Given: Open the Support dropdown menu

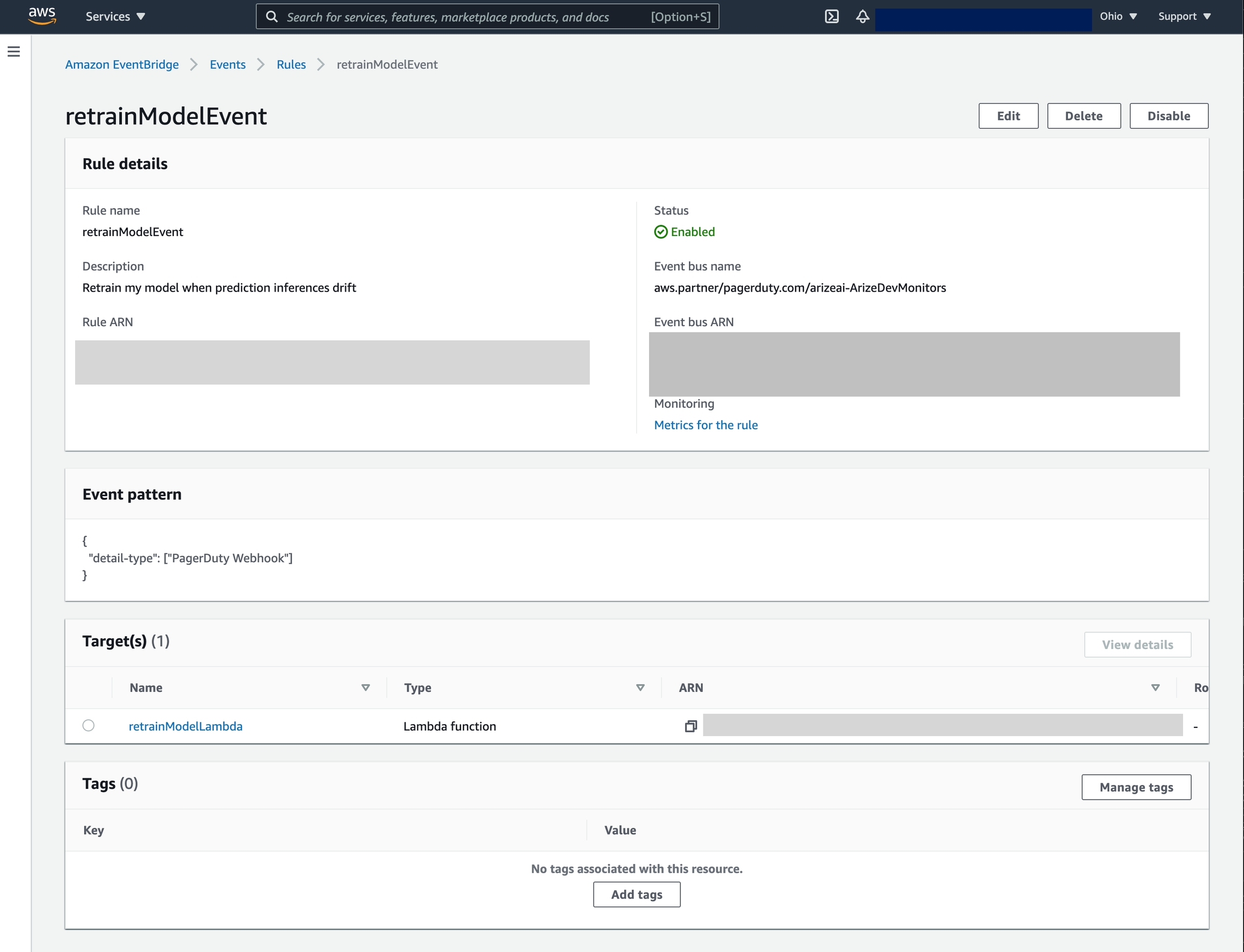Looking at the screenshot, I should (1184, 16).
